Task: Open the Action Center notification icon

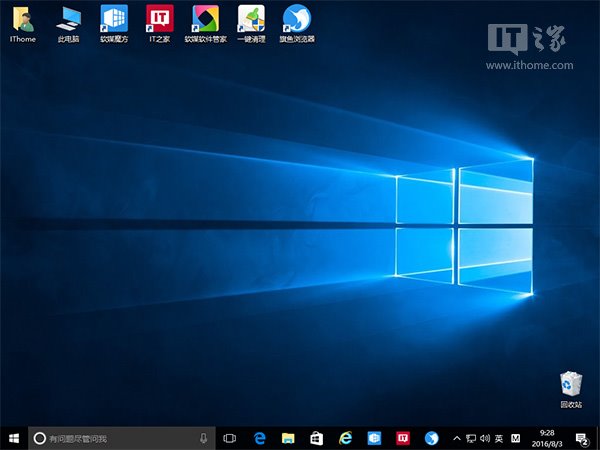Action: [582, 439]
